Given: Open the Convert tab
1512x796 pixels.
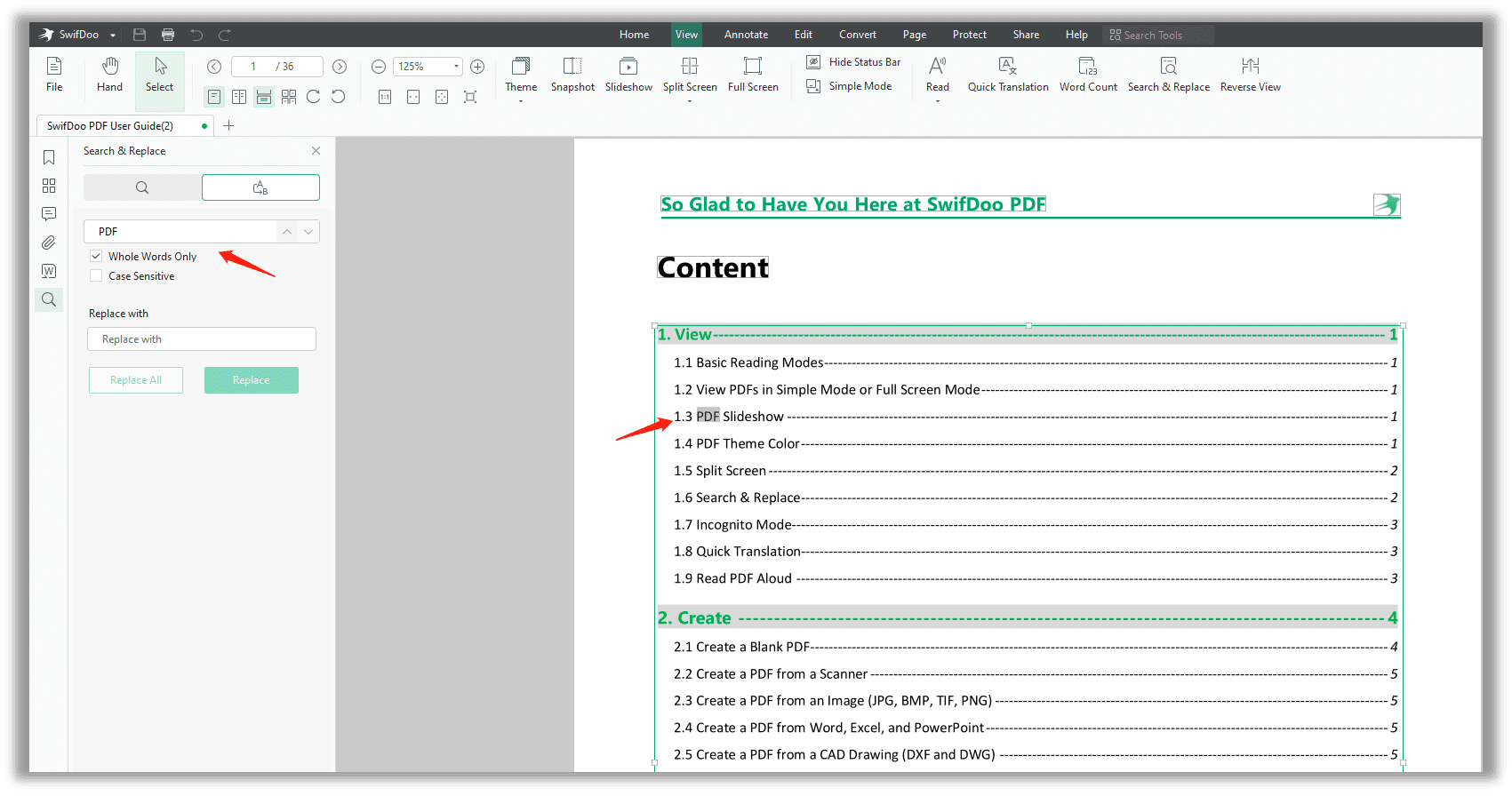Looking at the screenshot, I should pyautogui.click(x=858, y=35).
